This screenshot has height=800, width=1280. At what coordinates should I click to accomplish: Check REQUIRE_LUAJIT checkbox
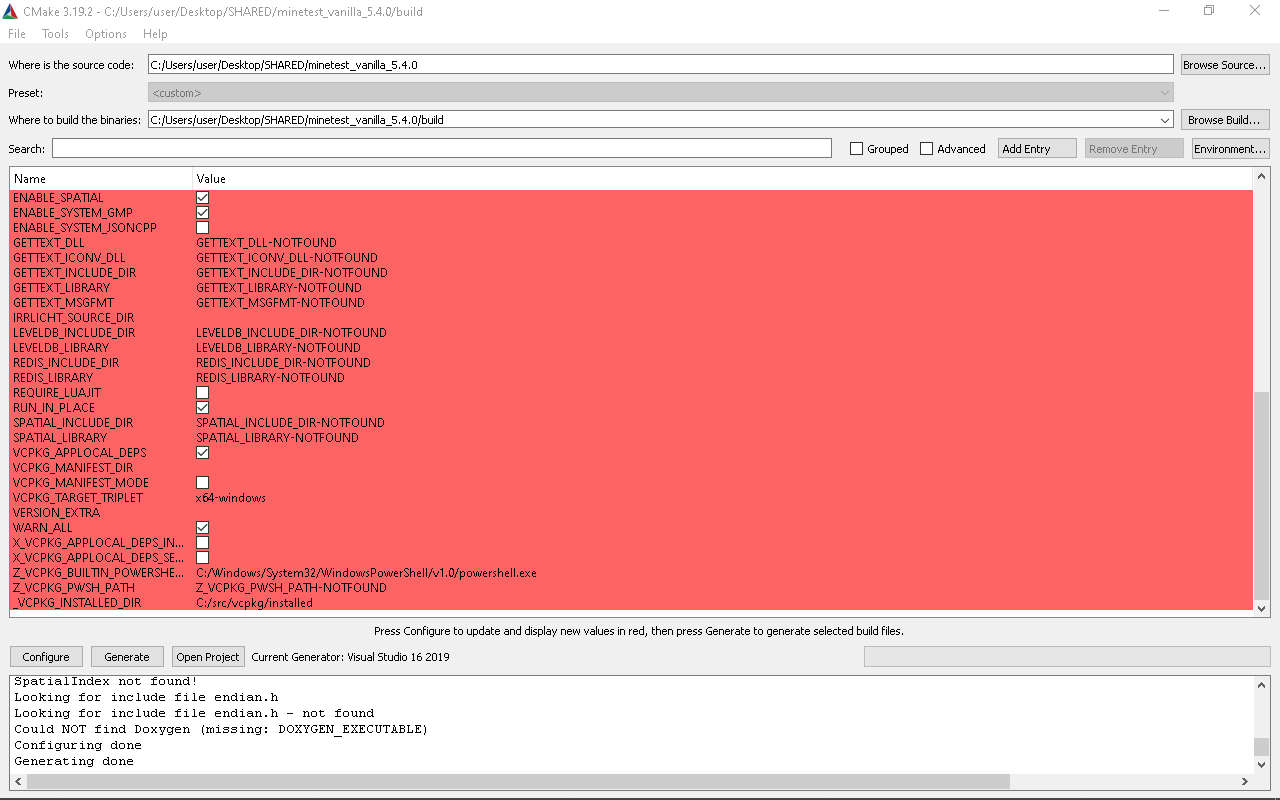pyautogui.click(x=202, y=393)
